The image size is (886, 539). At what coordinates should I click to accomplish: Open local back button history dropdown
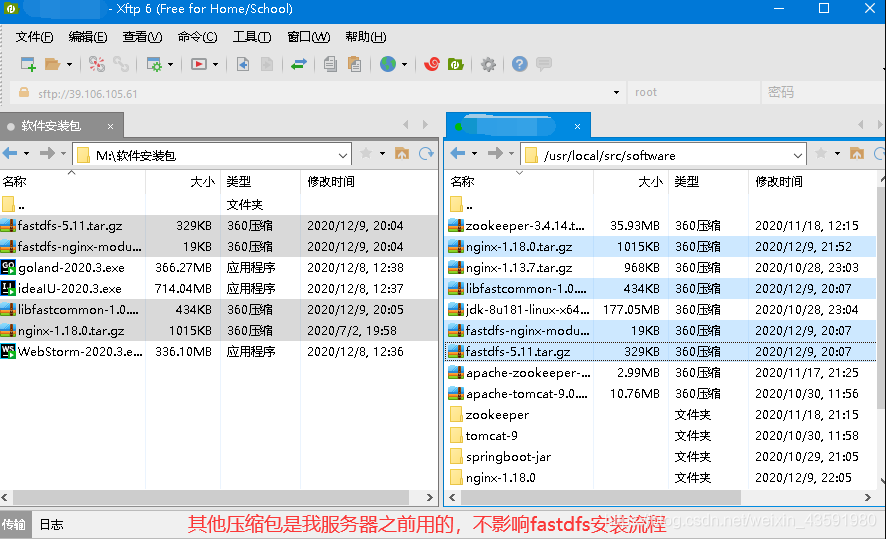click(x=27, y=153)
